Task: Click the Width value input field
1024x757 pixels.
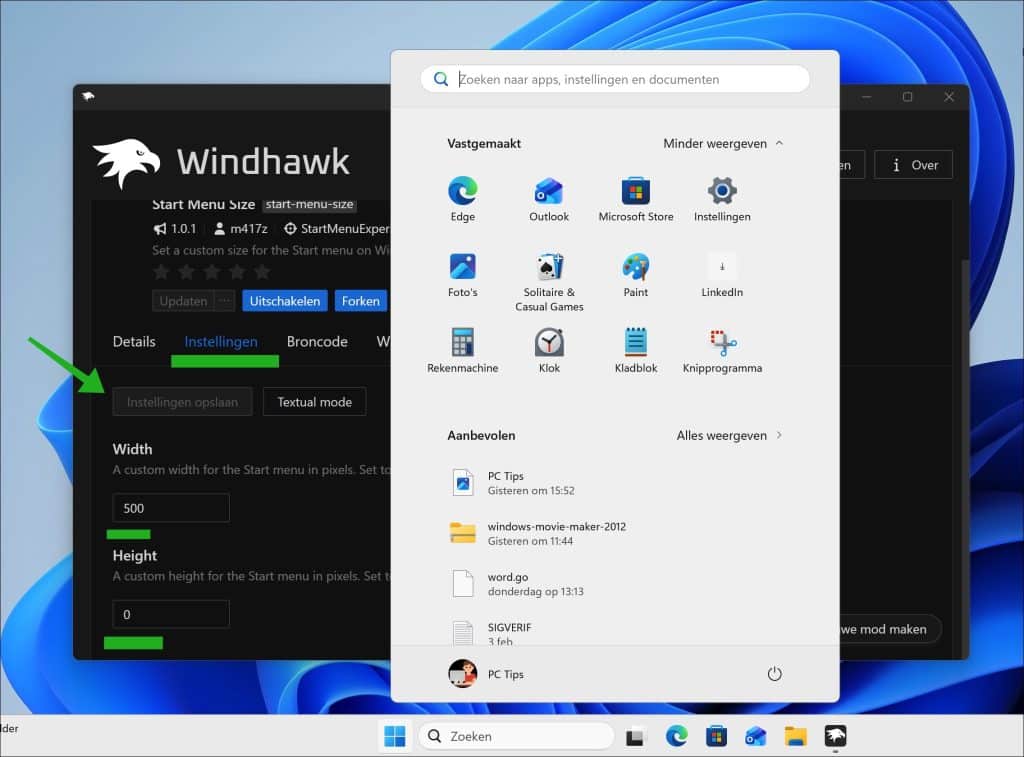Action: click(x=170, y=508)
